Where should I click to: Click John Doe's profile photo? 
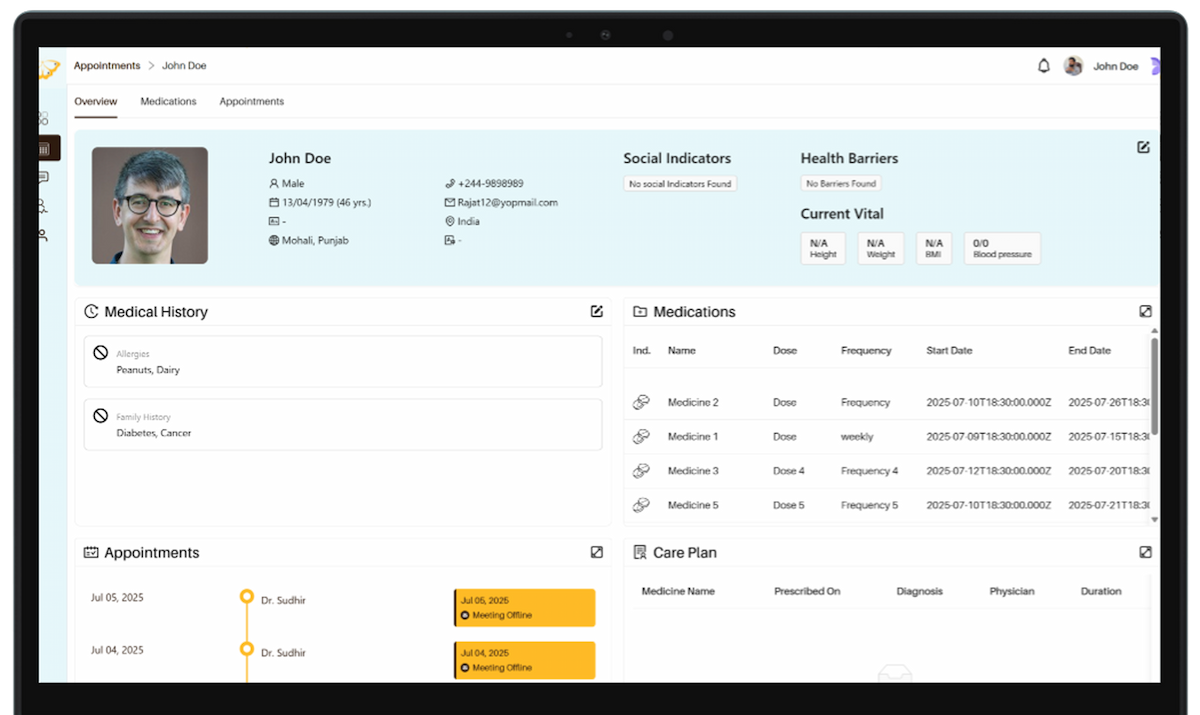[x=150, y=206]
